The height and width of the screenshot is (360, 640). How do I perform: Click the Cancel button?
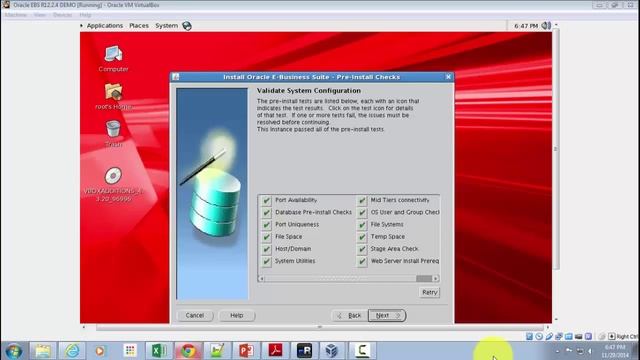pos(195,316)
